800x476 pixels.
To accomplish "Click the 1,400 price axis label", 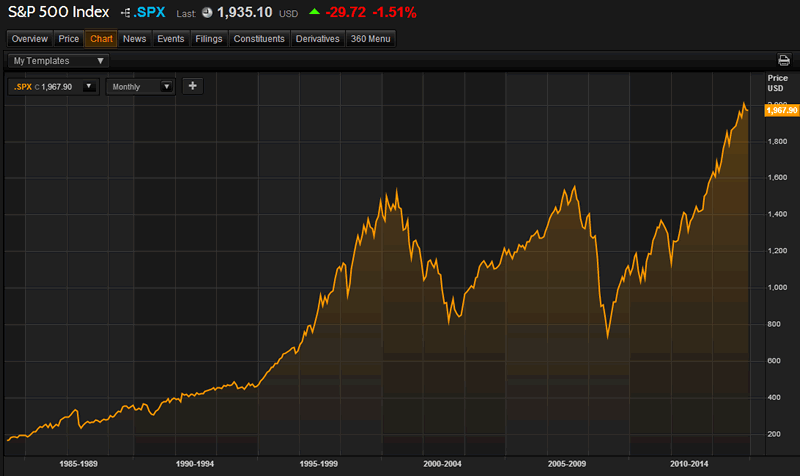I will 778,214.
